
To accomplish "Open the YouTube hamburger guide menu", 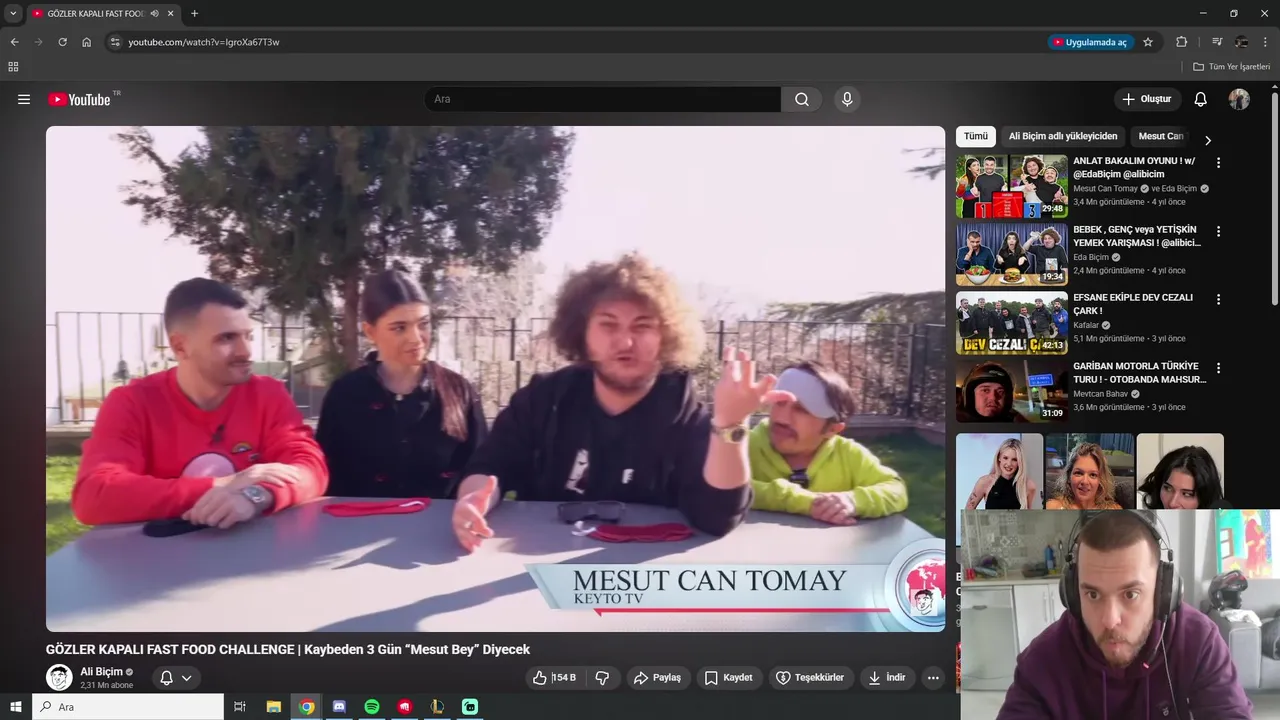I will pos(24,99).
